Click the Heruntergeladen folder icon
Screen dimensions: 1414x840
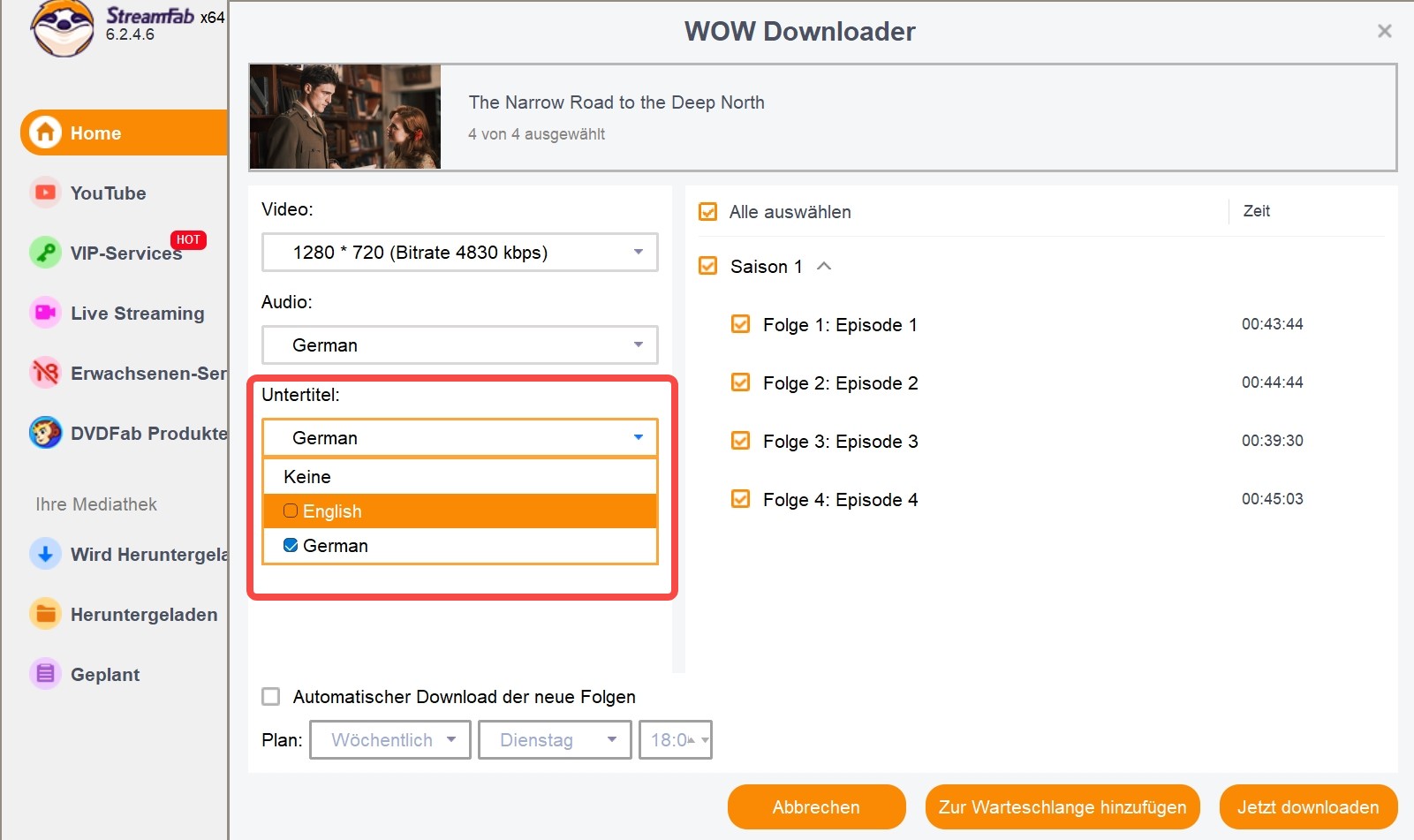[45, 614]
